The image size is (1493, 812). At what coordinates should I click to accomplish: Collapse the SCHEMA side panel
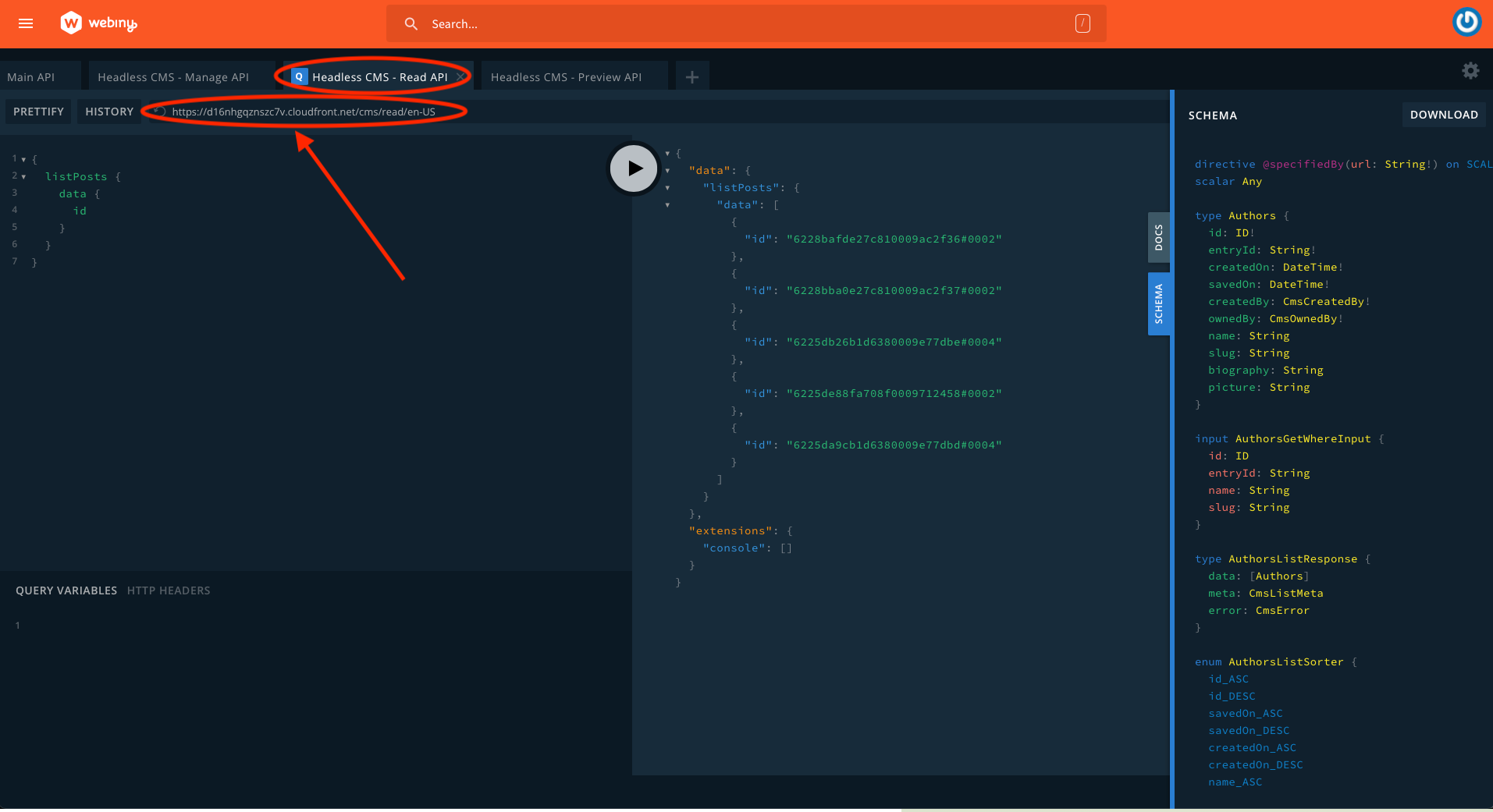[1159, 303]
